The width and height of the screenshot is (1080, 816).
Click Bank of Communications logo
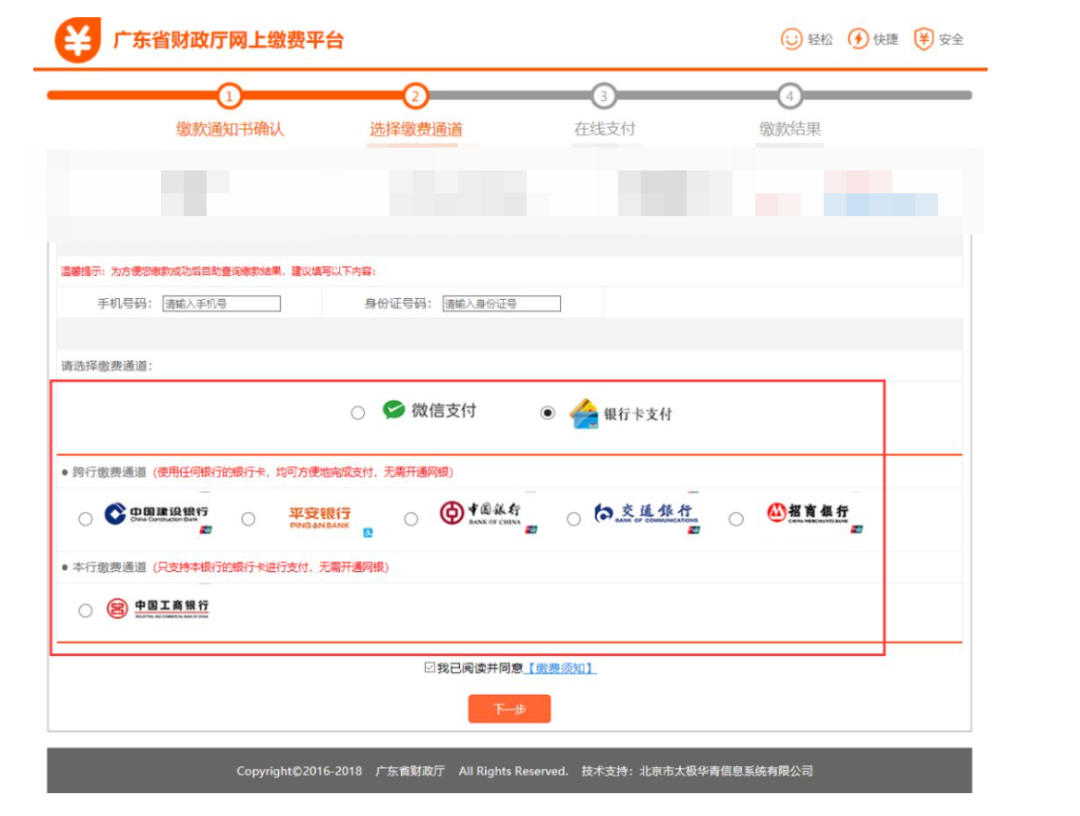click(x=645, y=514)
